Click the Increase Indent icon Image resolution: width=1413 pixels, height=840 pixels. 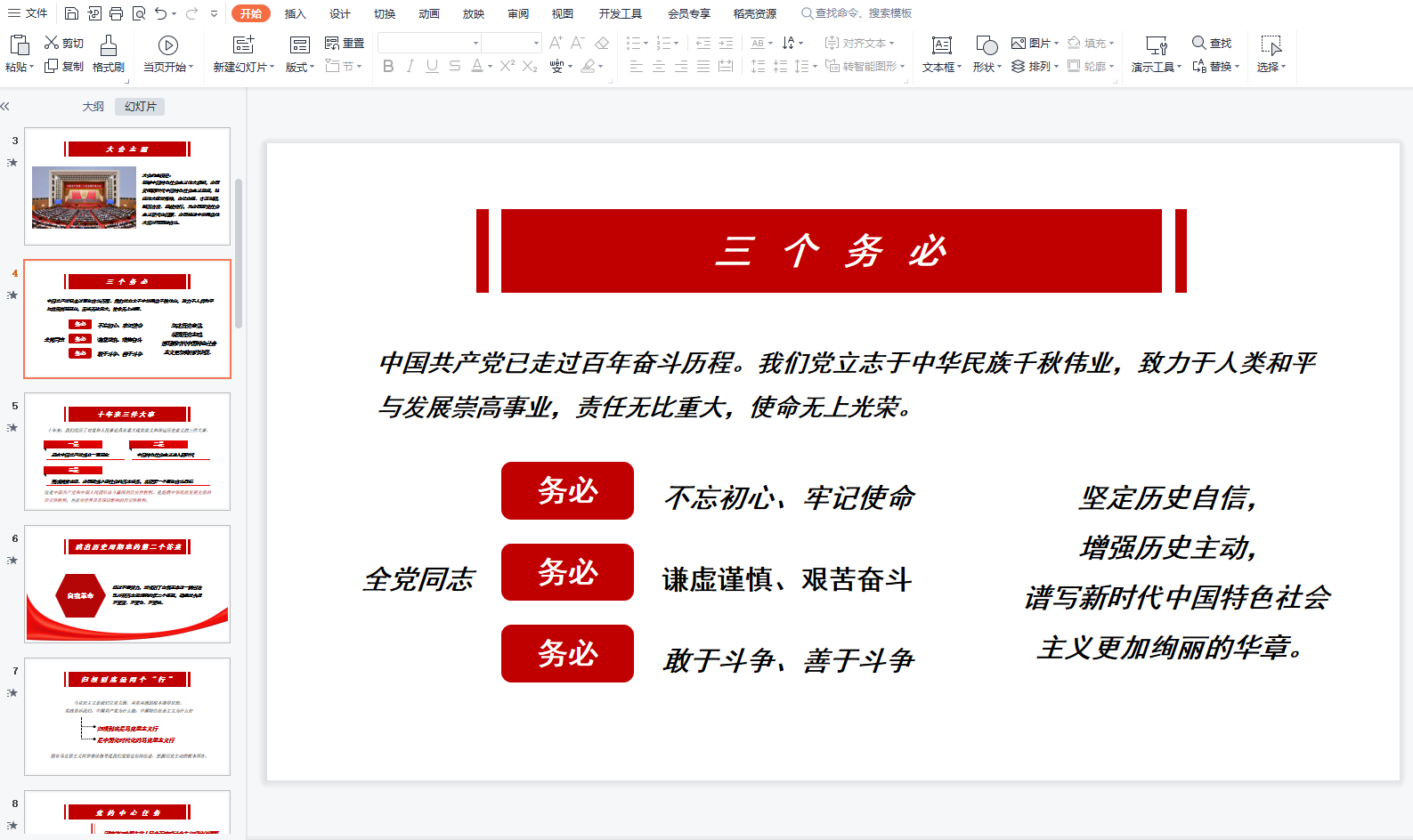point(726,43)
